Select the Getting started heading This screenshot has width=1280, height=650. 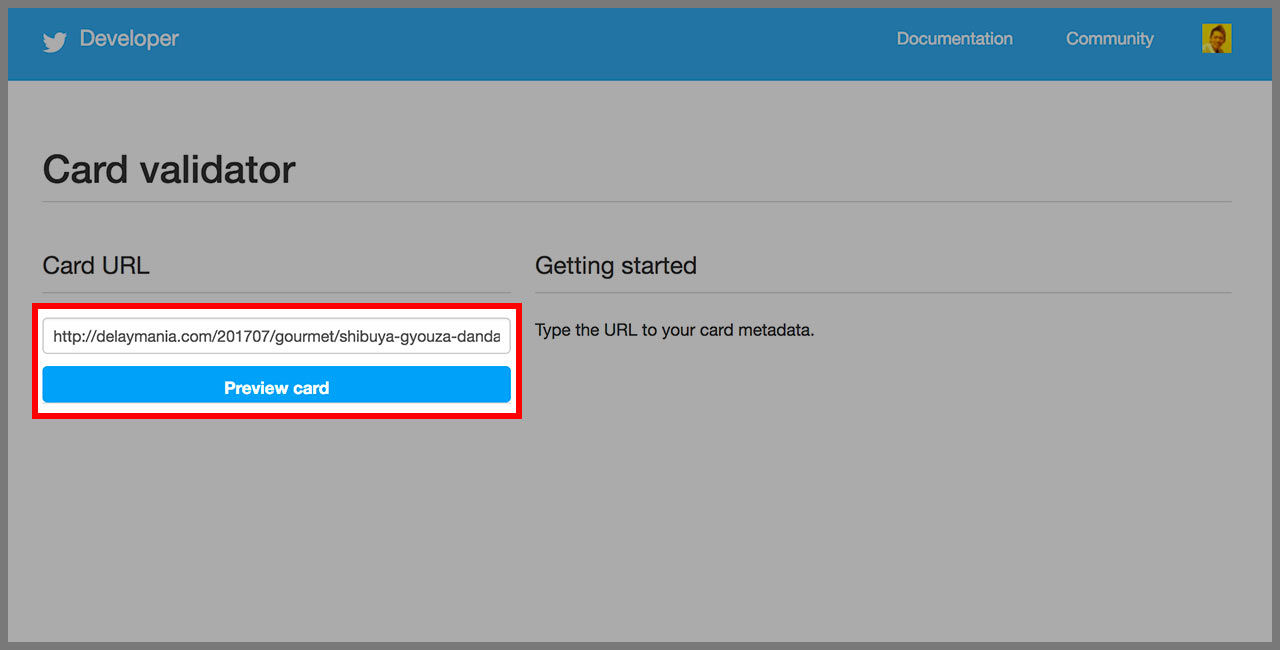(615, 266)
